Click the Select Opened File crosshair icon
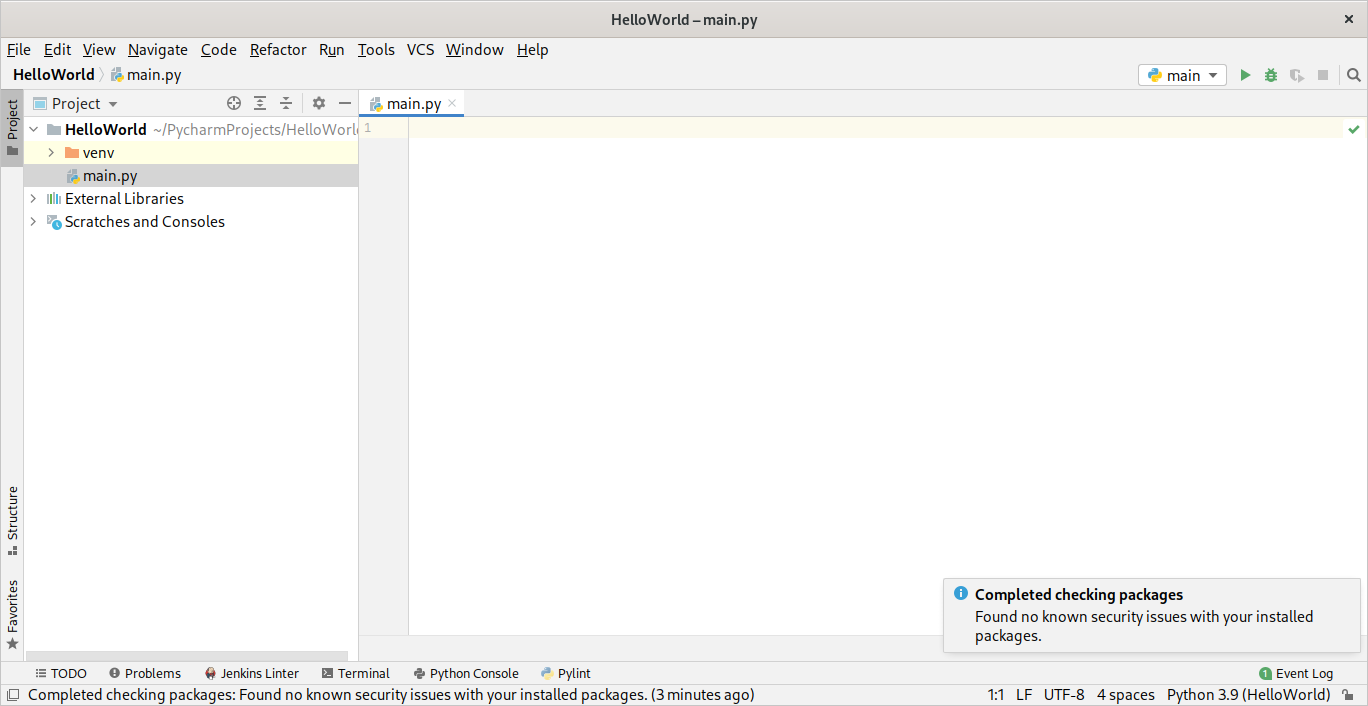Image resolution: width=1368 pixels, height=706 pixels. point(233,103)
